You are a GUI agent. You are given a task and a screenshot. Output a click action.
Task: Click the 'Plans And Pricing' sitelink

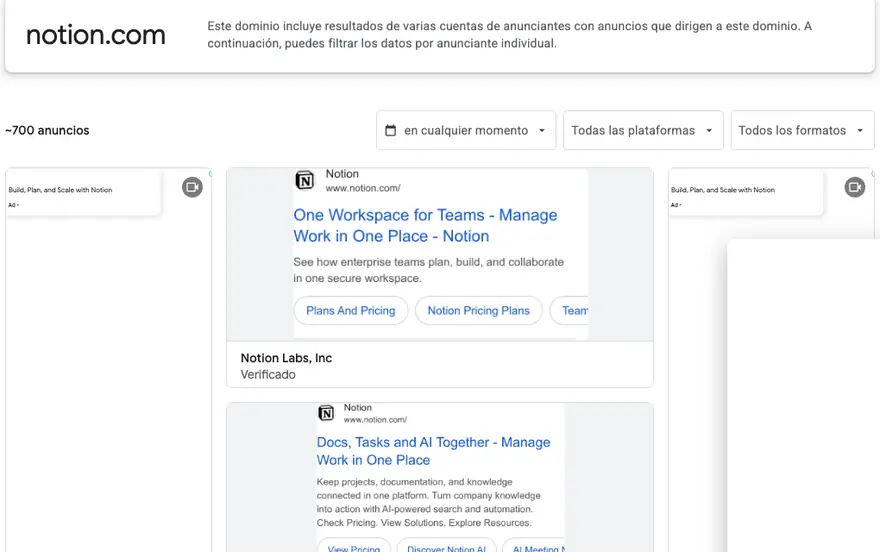[x=351, y=310]
